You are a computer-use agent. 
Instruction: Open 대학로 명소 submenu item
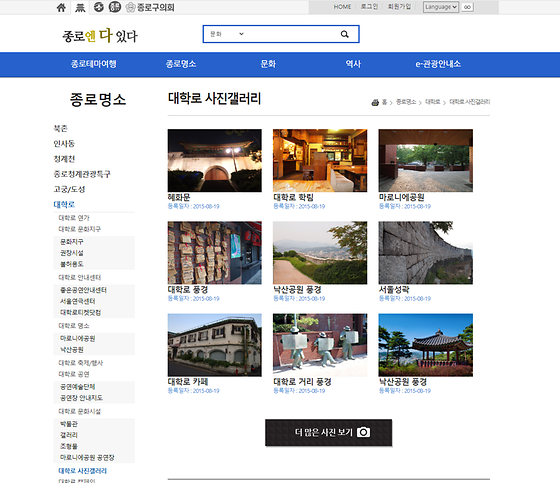point(74,326)
